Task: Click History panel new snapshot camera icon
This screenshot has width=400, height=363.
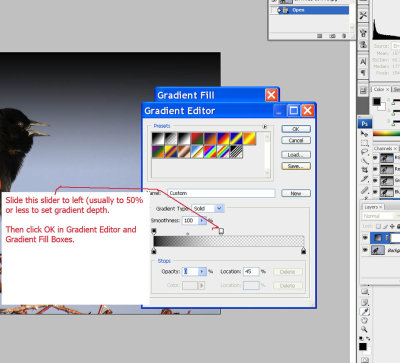Action: pos(332,36)
